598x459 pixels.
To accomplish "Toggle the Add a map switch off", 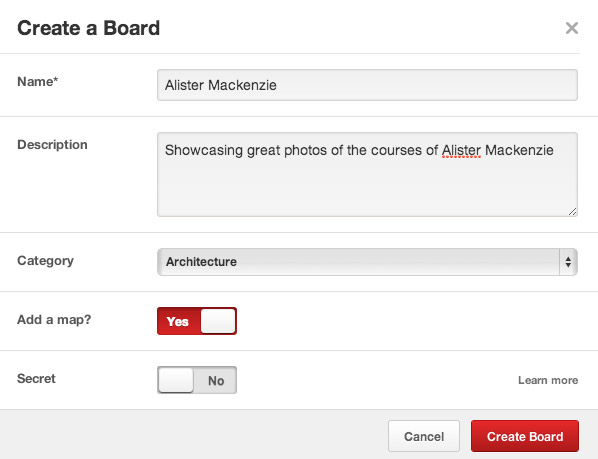I will pyautogui.click(x=197, y=321).
